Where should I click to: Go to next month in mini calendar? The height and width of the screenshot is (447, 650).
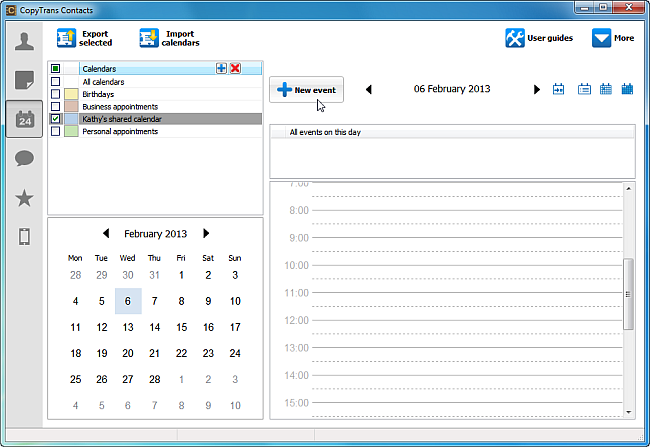[x=206, y=233]
